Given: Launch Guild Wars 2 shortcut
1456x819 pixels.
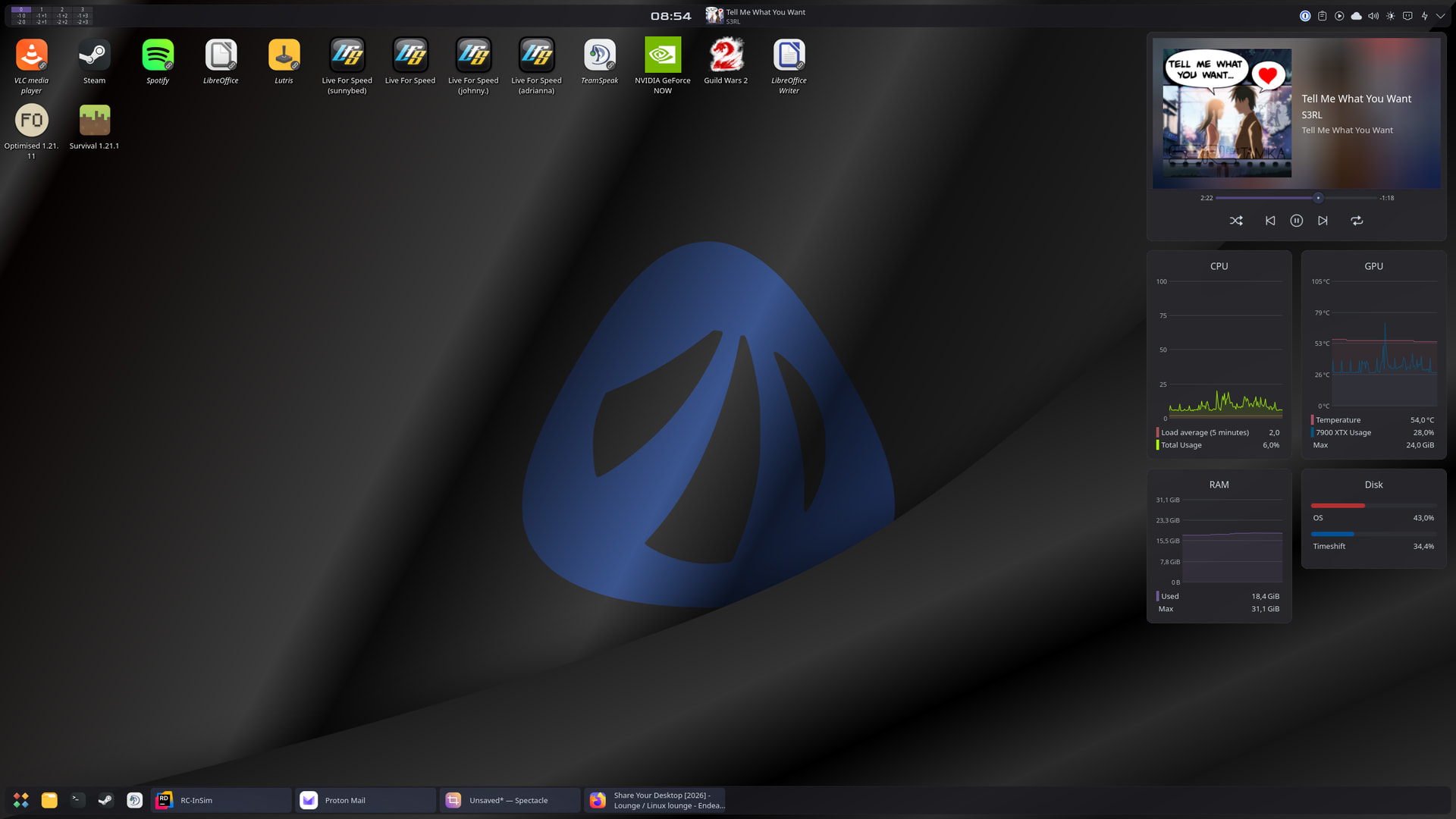Looking at the screenshot, I should point(726,61).
